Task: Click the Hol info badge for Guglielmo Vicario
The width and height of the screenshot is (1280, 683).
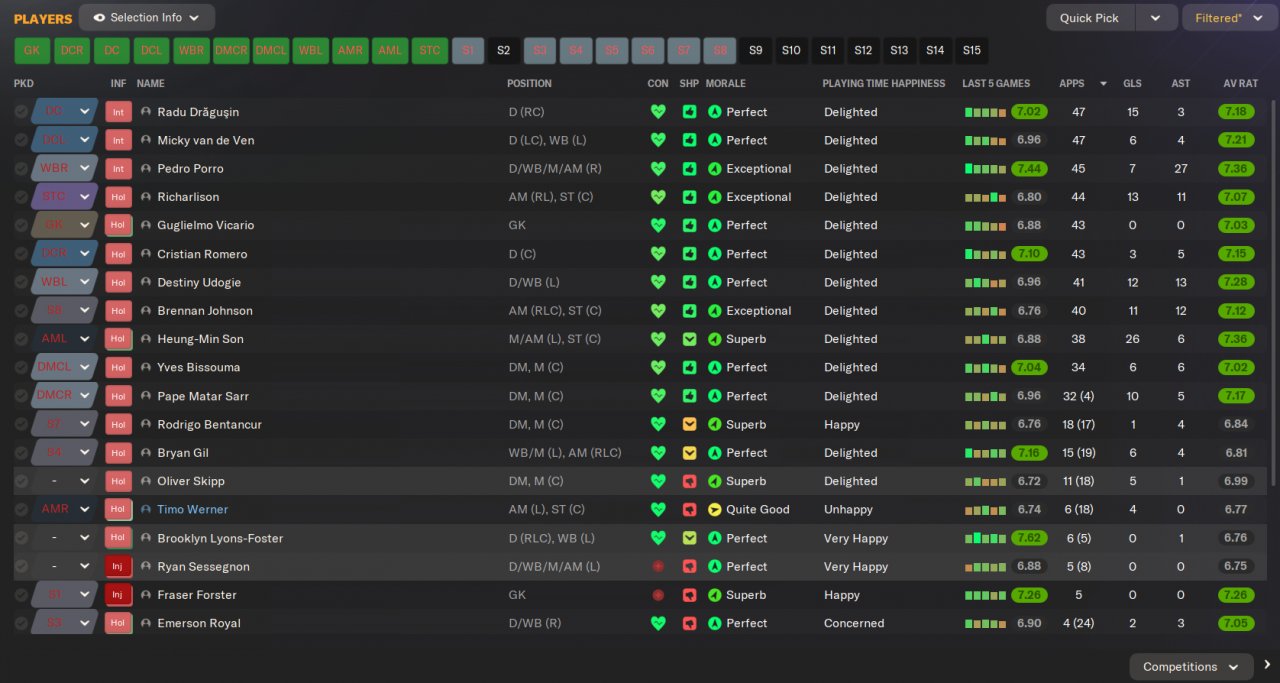Action: (118, 225)
